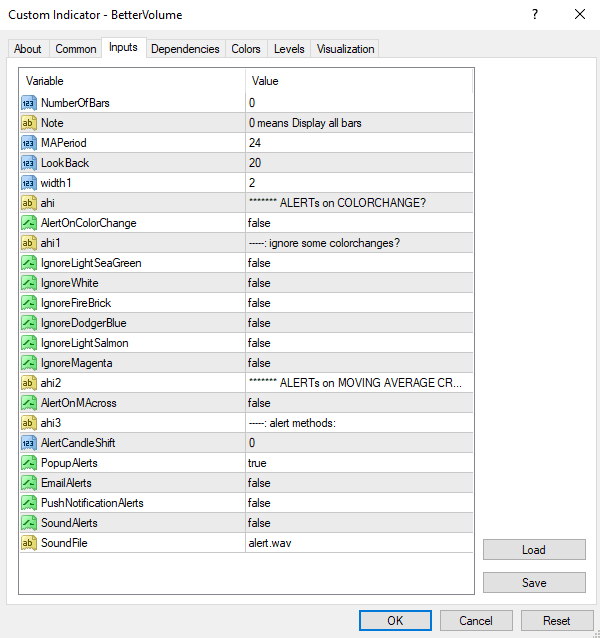Open the Levels tab
The width and height of the screenshot is (600, 638).
click(289, 49)
